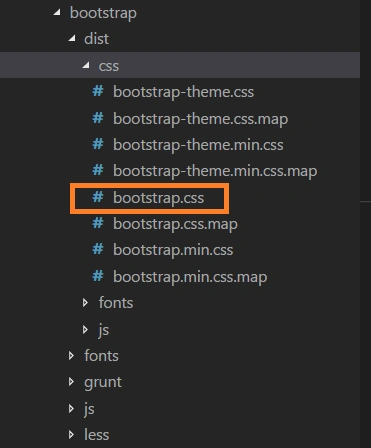371x448 pixels.
Task: Open the bootstrap.css.map file
Action: 175,224
